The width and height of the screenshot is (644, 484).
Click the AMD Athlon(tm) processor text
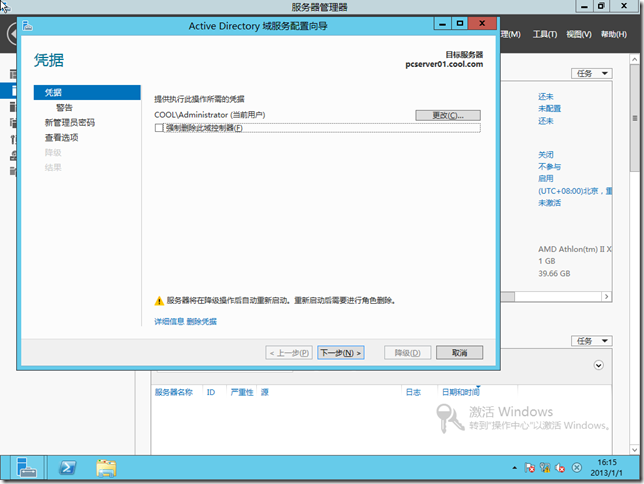click(575, 249)
